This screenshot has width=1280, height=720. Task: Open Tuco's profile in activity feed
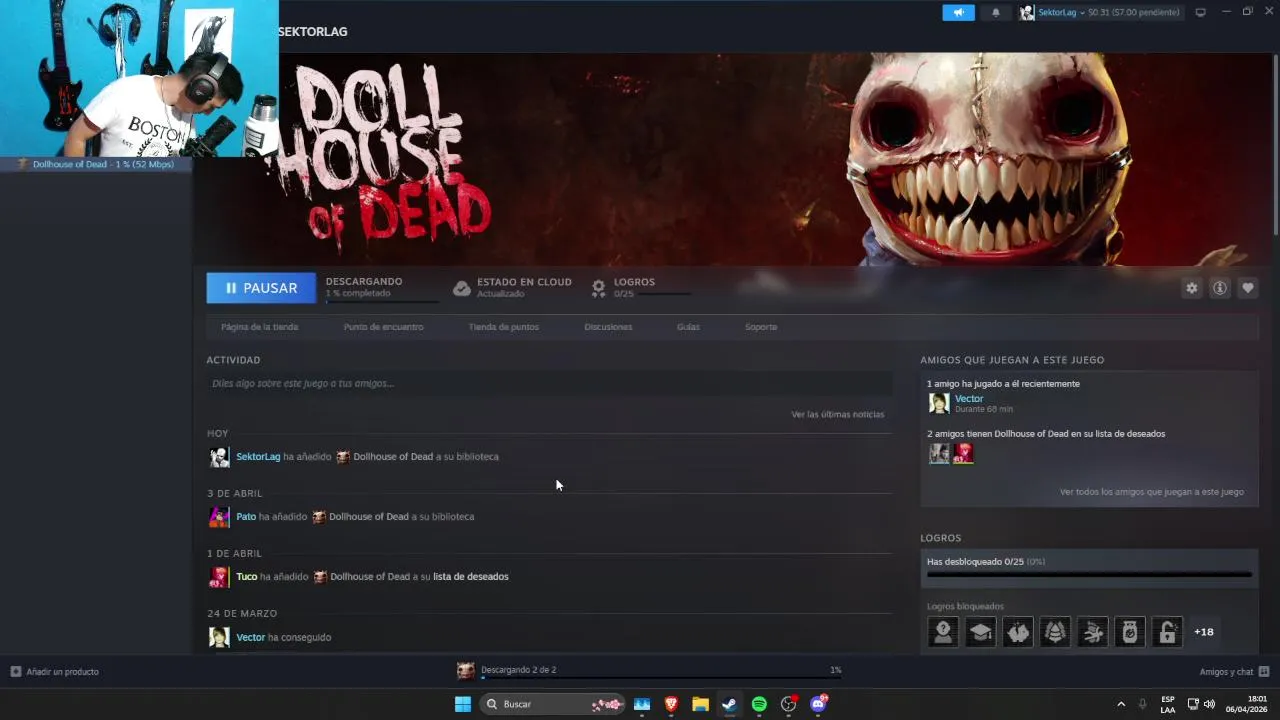(x=247, y=577)
